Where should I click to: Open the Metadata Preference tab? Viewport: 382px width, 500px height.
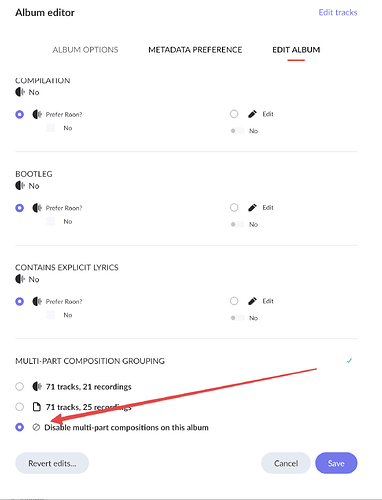pos(195,50)
